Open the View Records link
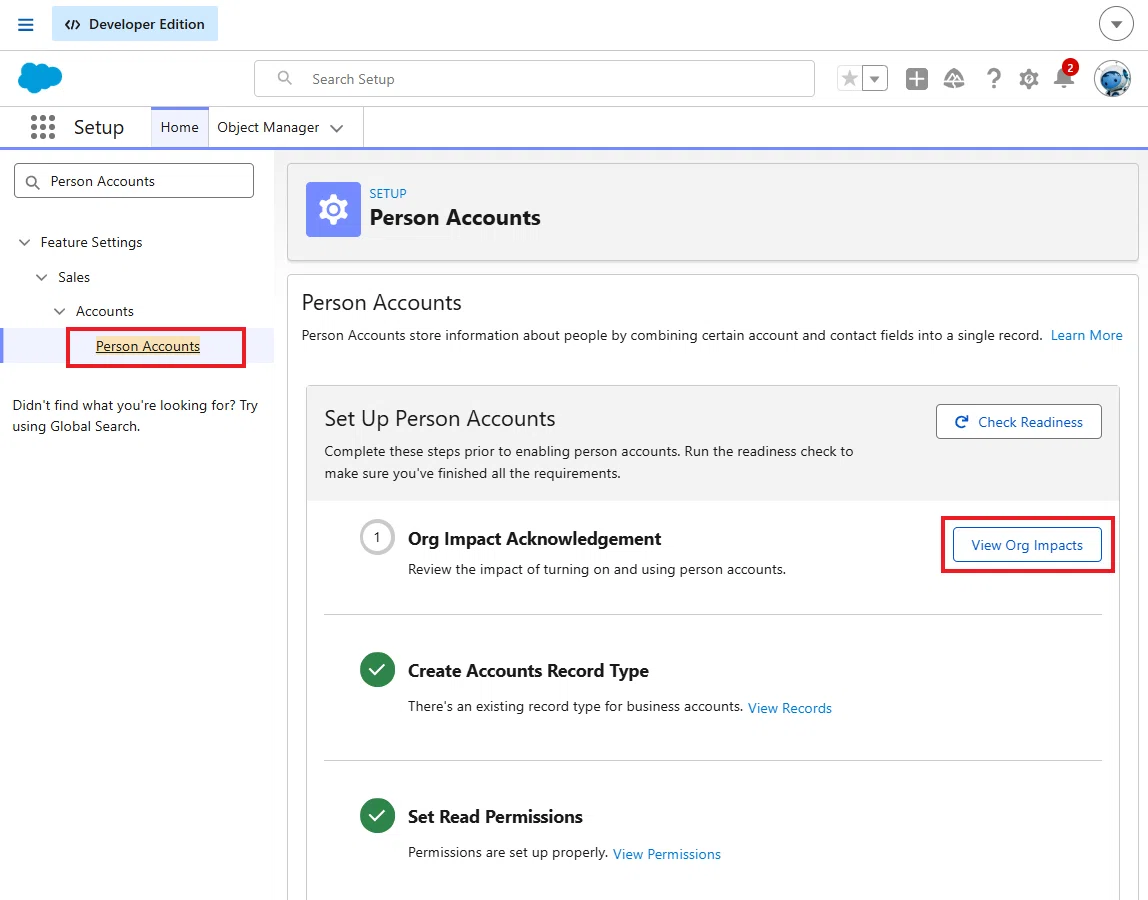Image resolution: width=1148 pixels, height=900 pixels. (789, 708)
